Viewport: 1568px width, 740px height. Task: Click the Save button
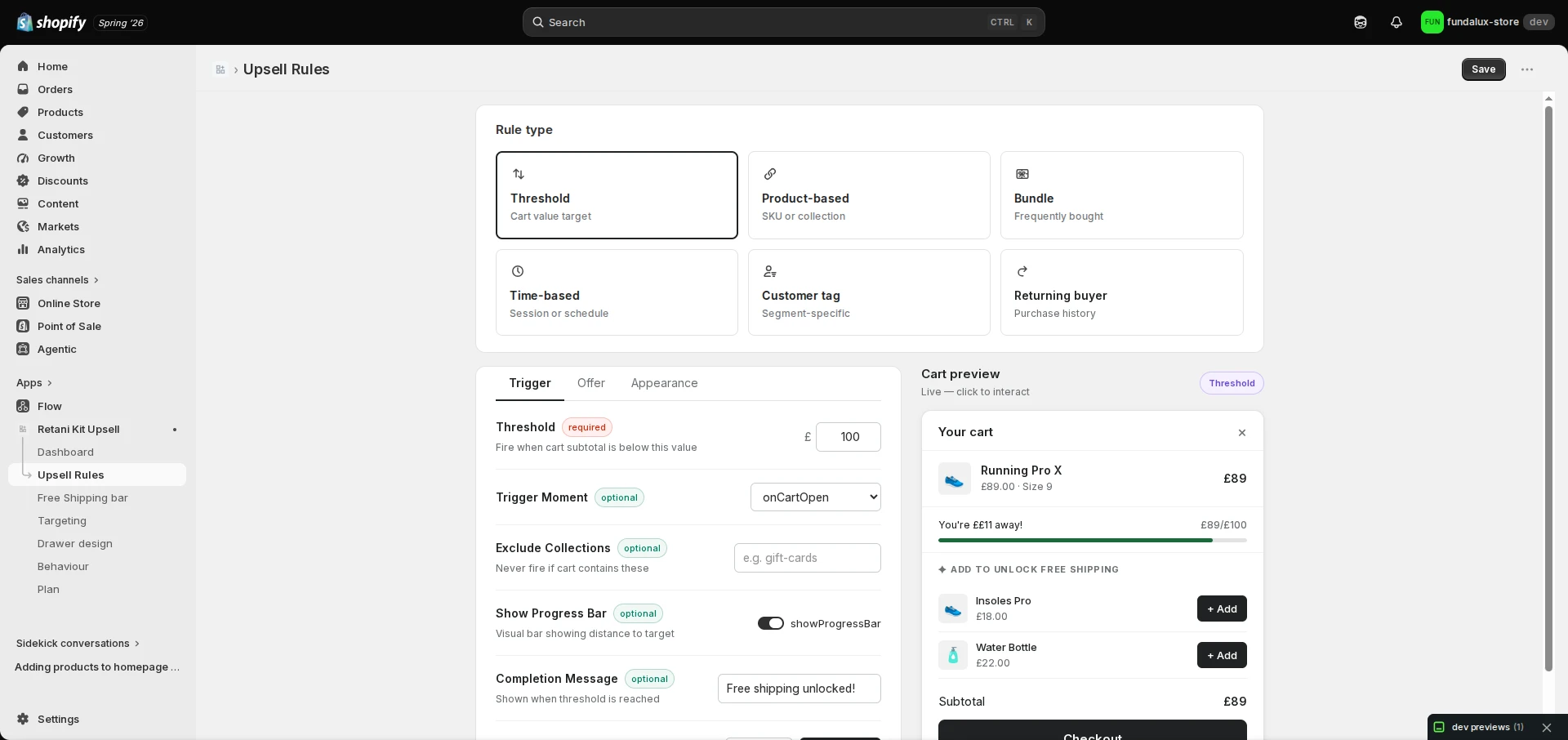(x=1483, y=69)
